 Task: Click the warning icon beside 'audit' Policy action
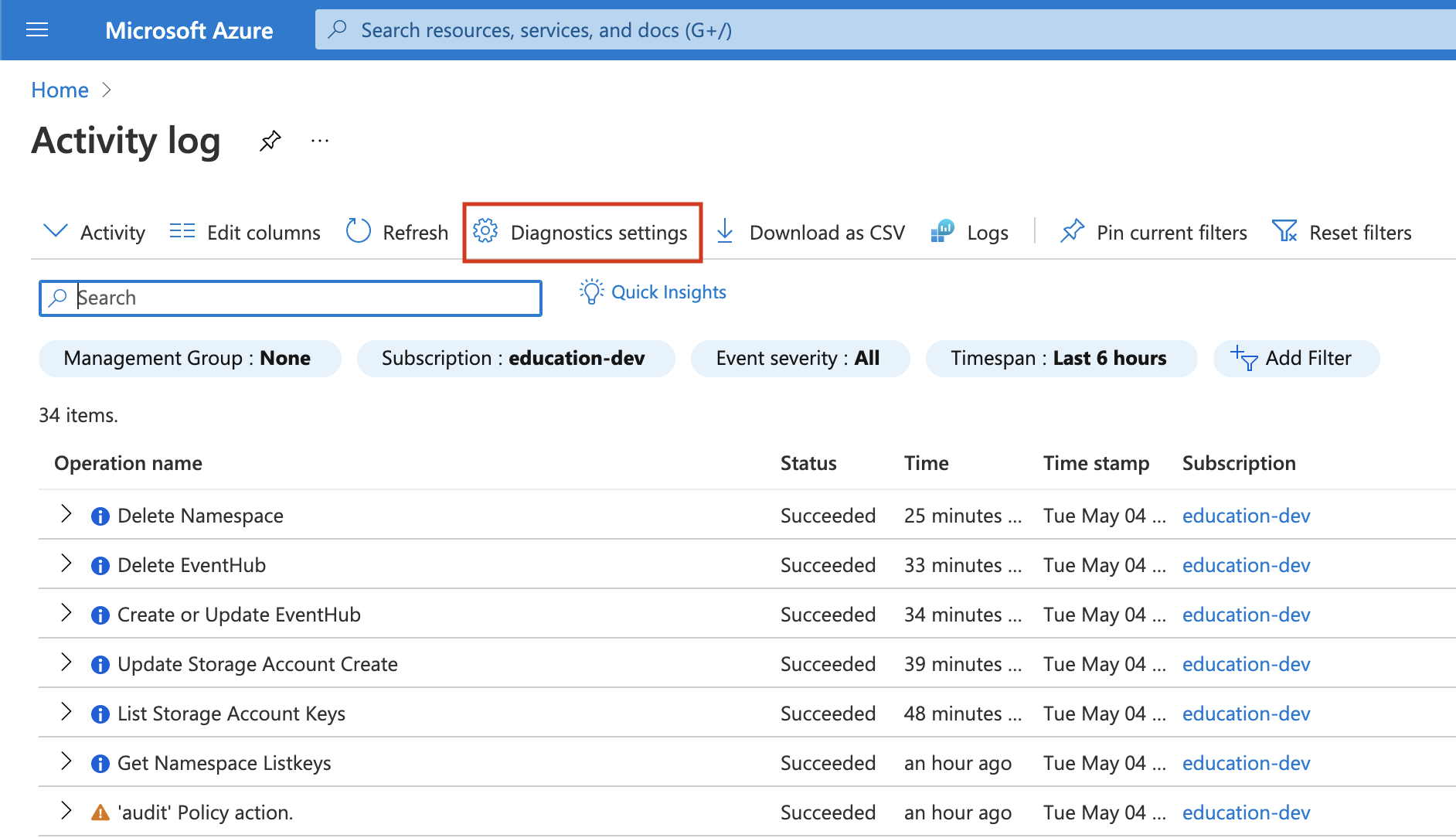pyautogui.click(x=100, y=812)
